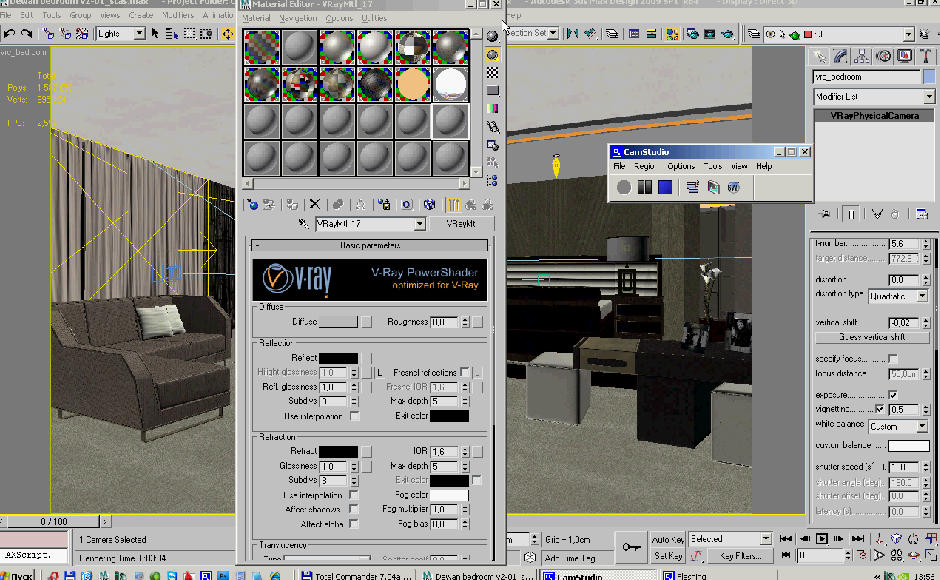Open render preset dropdown in toolbar
Image resolution: width=940 pixels, height=580 pixels.
click(908, 34)
